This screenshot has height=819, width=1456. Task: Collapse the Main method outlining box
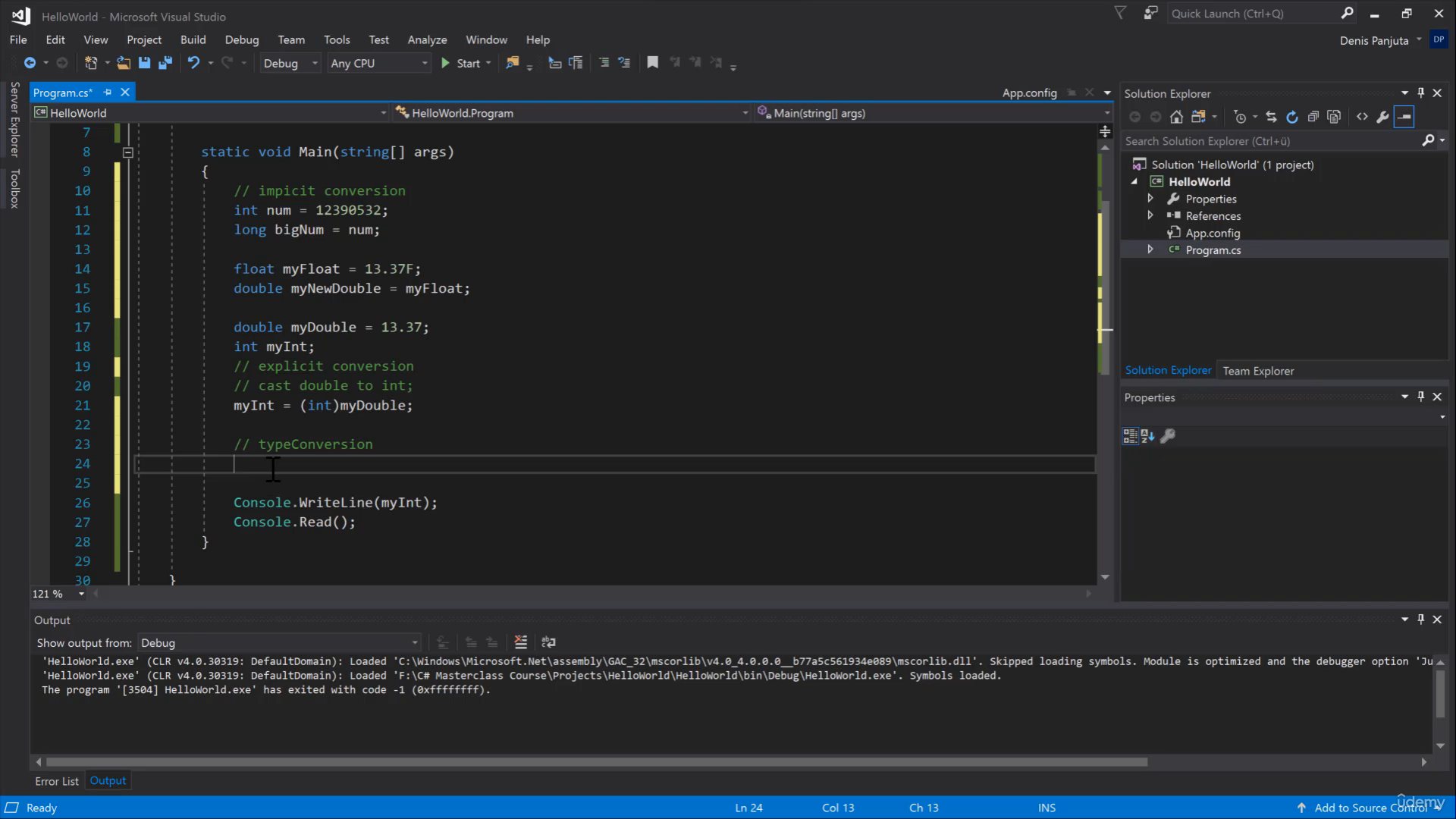point(128,152)
